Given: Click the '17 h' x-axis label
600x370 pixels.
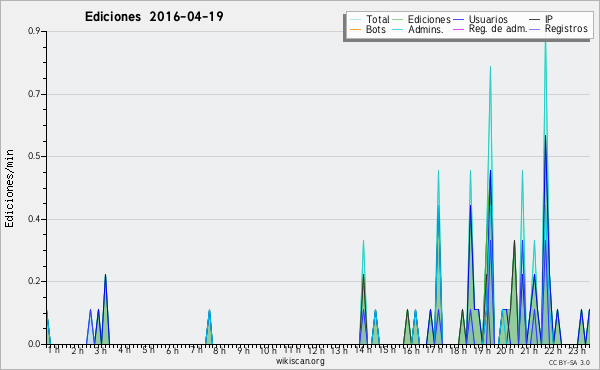Looking at the screenshot, I should tap(434, 350).
